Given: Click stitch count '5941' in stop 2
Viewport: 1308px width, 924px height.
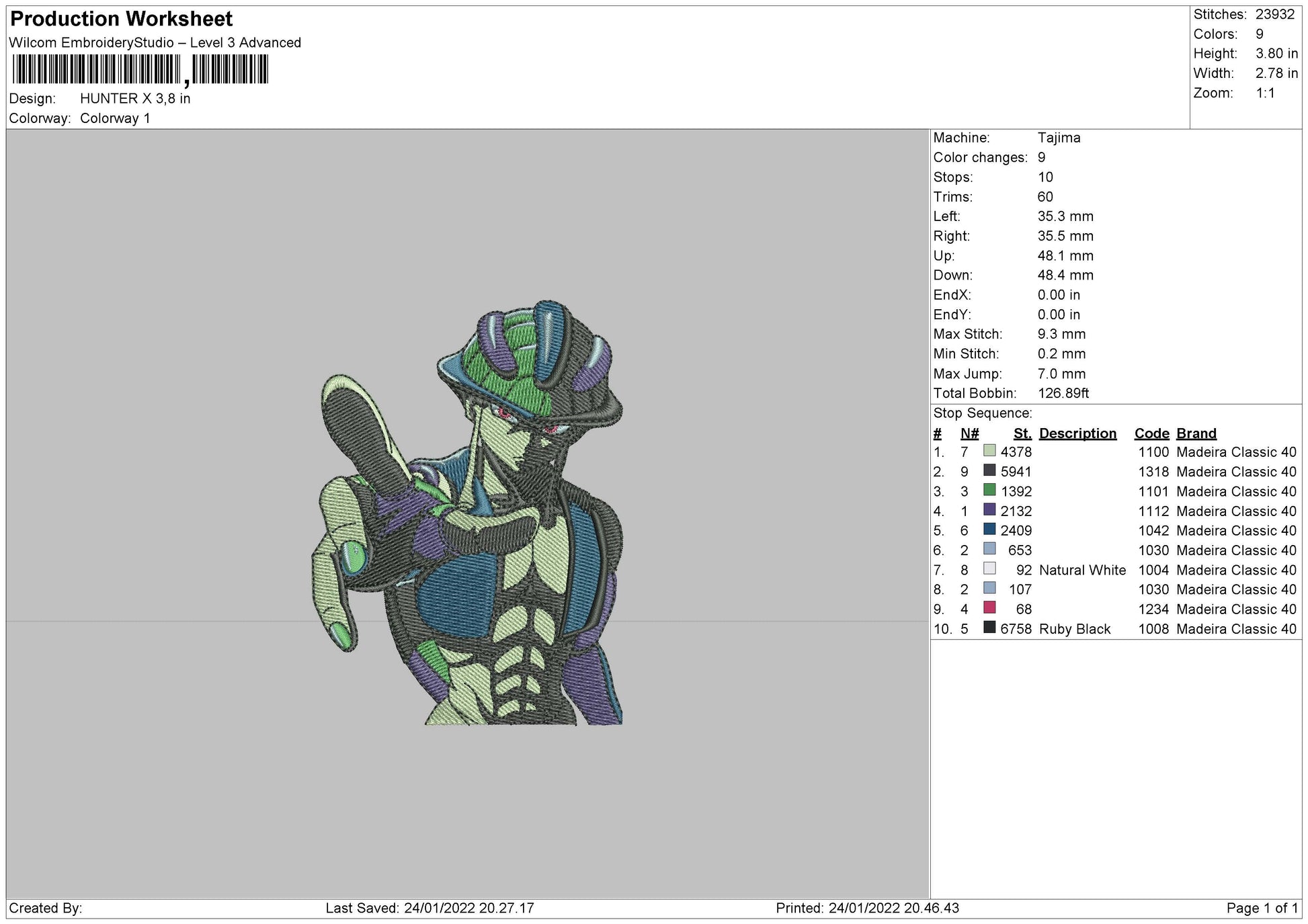Looking at the screenshot, I should pos(1016,472).
